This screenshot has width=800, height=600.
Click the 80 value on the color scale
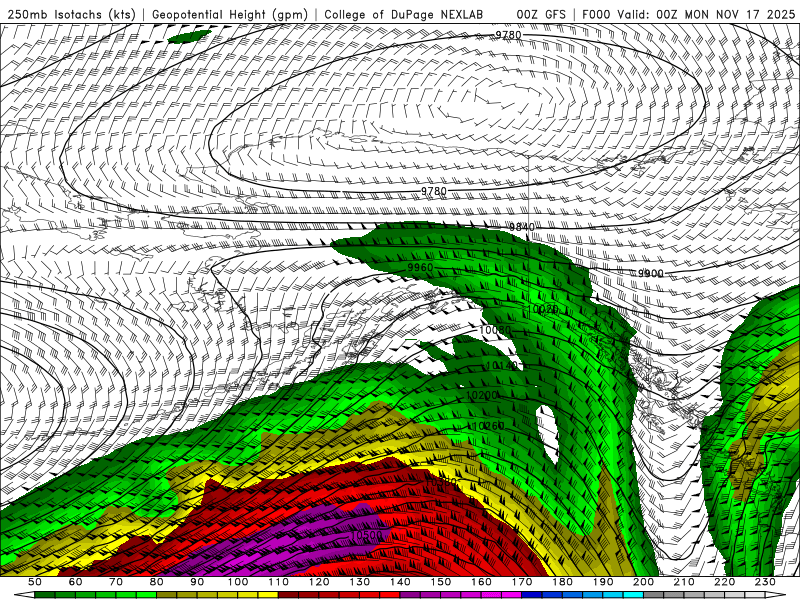157,582
